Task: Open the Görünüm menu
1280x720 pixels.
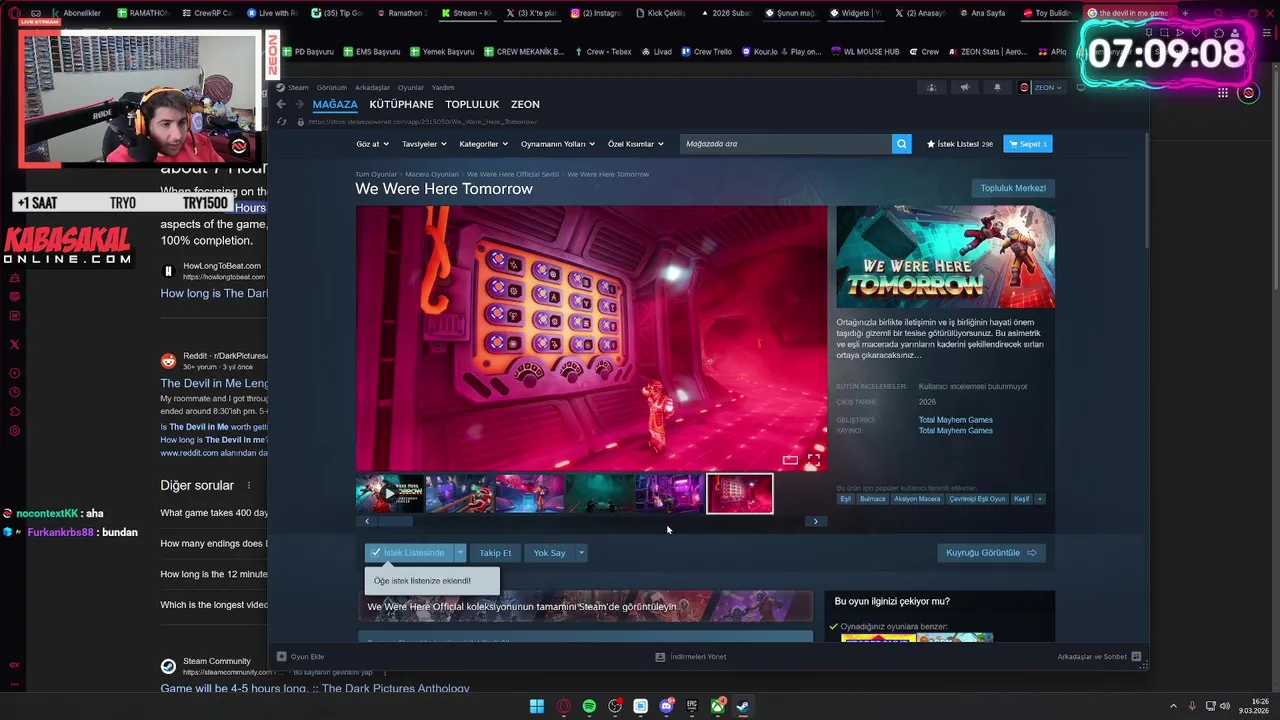Action: click(331, 88)
